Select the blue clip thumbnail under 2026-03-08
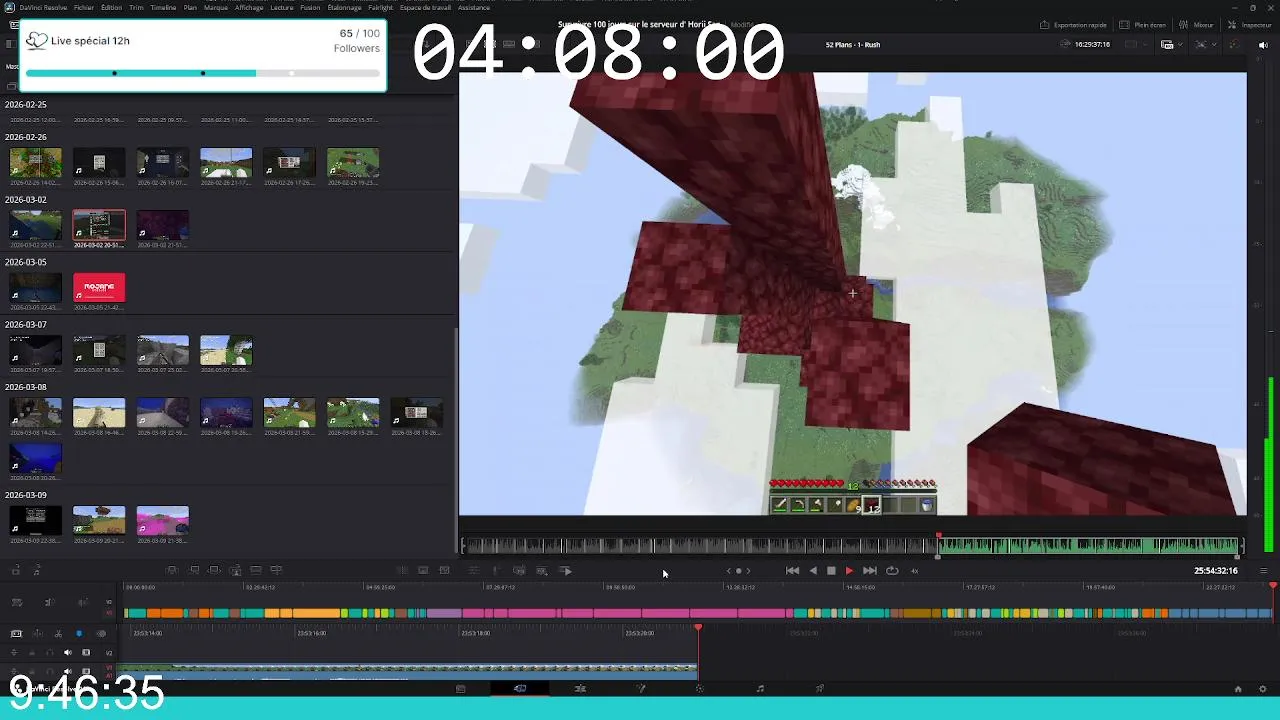This screenshot has height=720, width=1280. [35, 458]
